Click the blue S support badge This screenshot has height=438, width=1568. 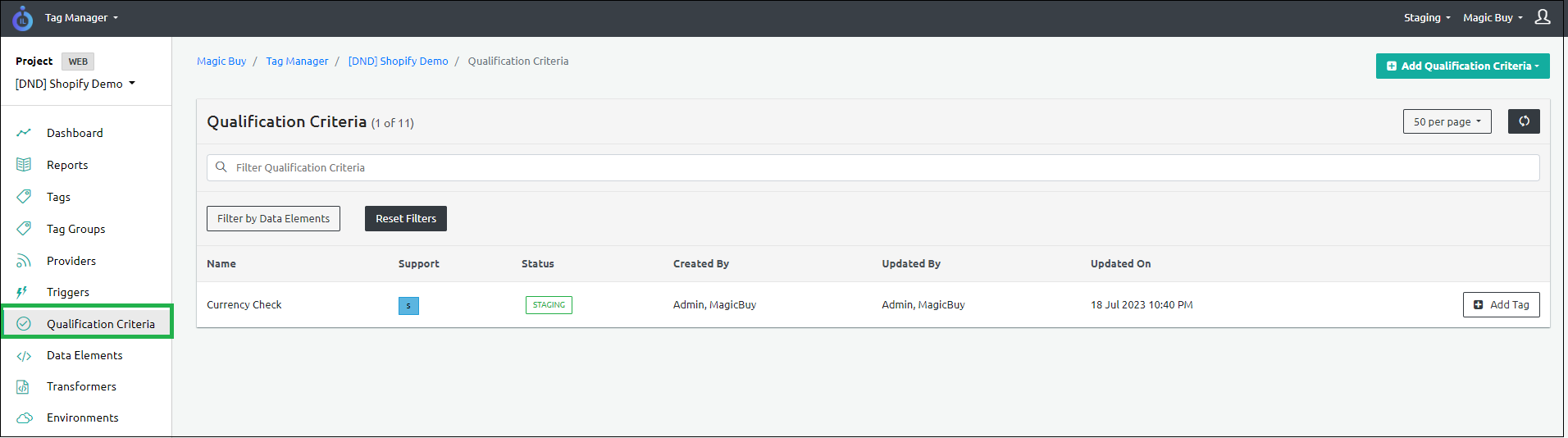point(408,306)
